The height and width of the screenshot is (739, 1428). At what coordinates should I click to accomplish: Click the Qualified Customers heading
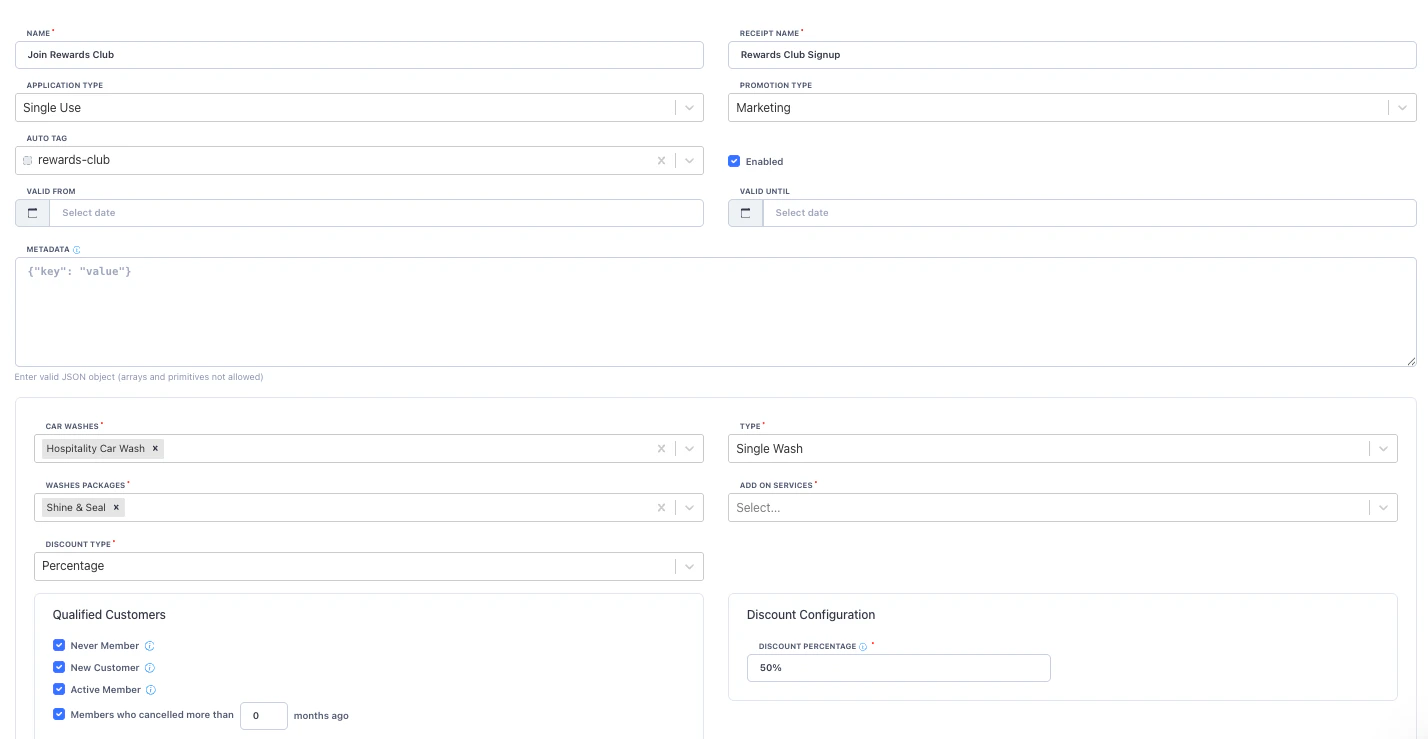pyautogui.click(x=109, y=615)
